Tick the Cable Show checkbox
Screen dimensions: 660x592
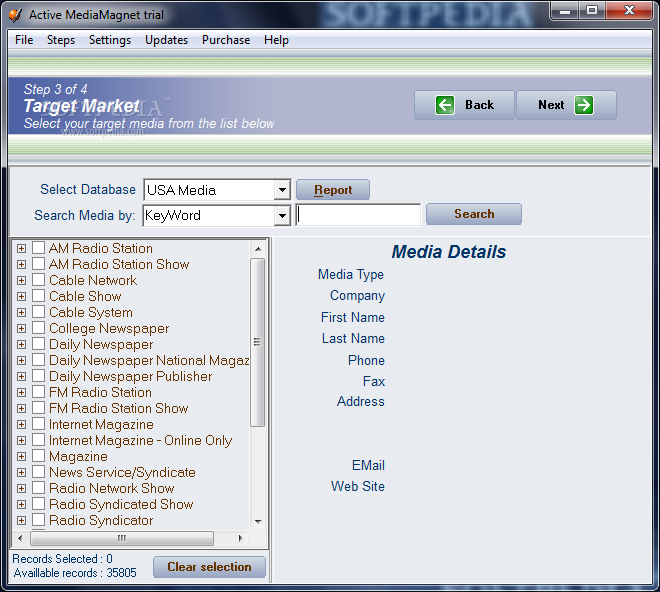(x=38, y=296)
